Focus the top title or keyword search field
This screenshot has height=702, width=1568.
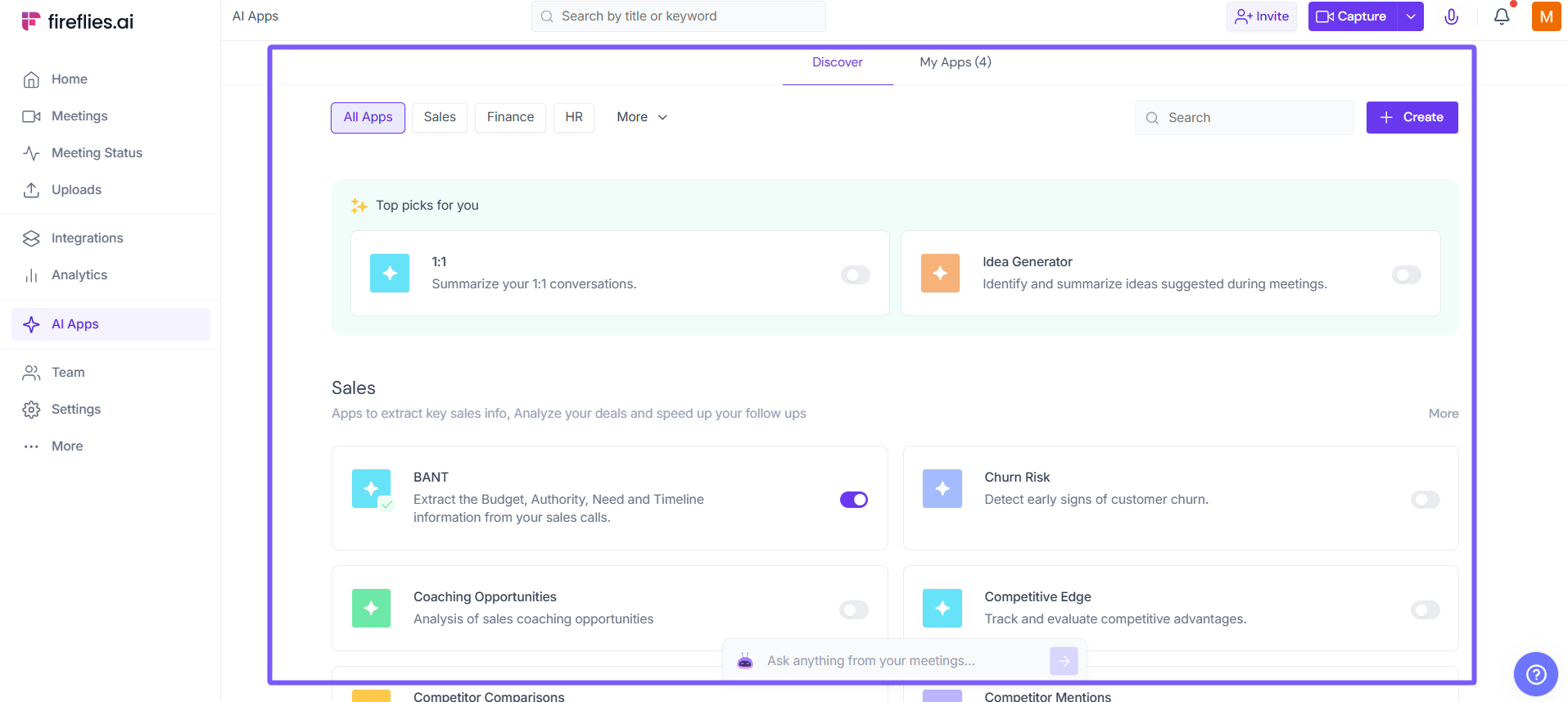pyautogui.click(x=679, y=16)
